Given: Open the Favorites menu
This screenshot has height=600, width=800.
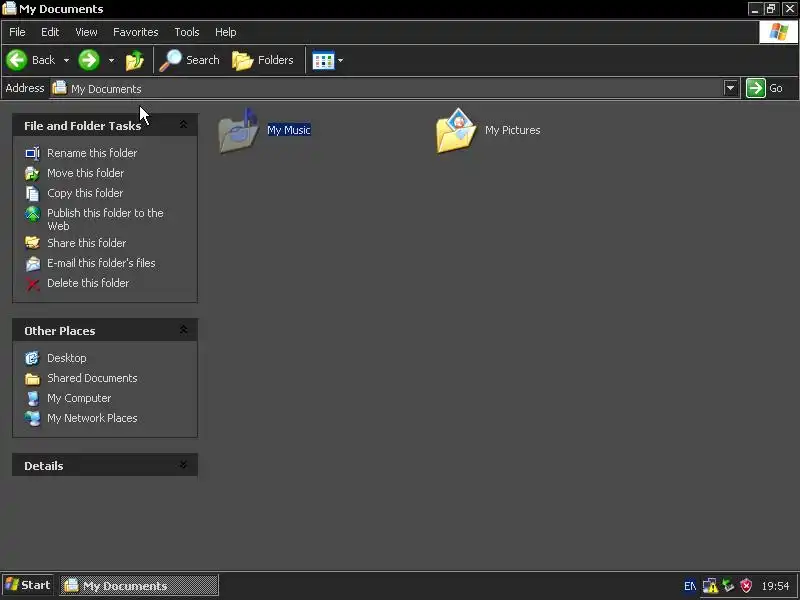Looking at the screenshot, I should point(136,32).
